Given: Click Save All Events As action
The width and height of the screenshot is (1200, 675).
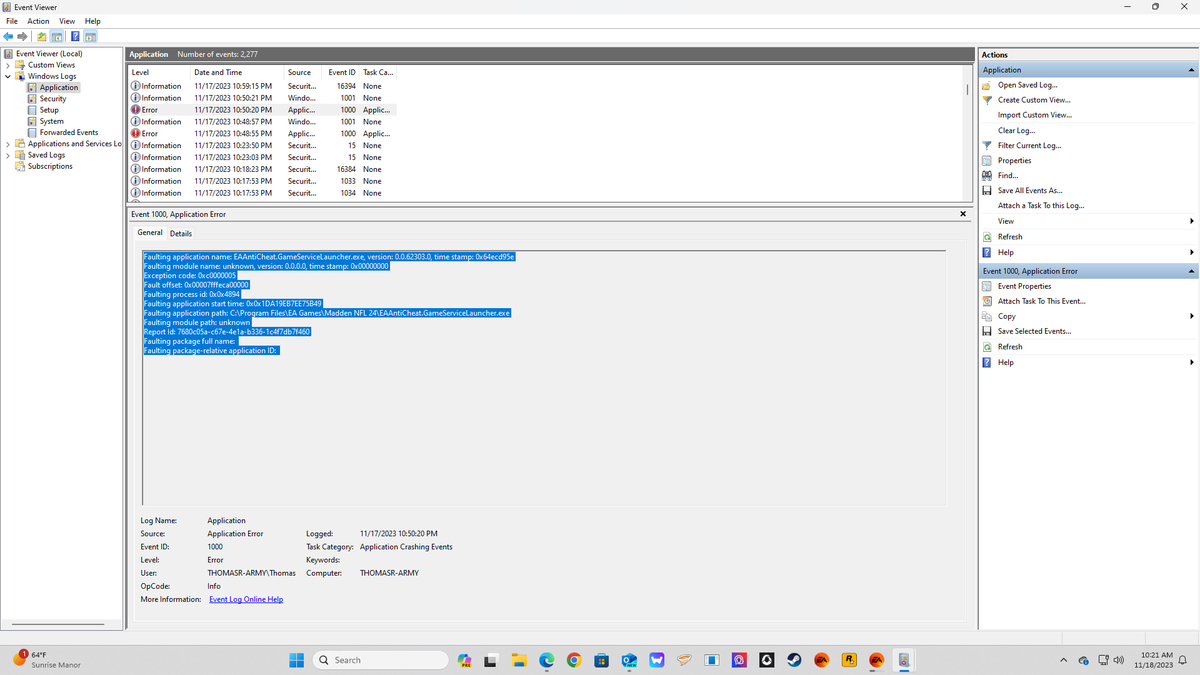Looking at the screenshot, I should tap(1030, 191).
